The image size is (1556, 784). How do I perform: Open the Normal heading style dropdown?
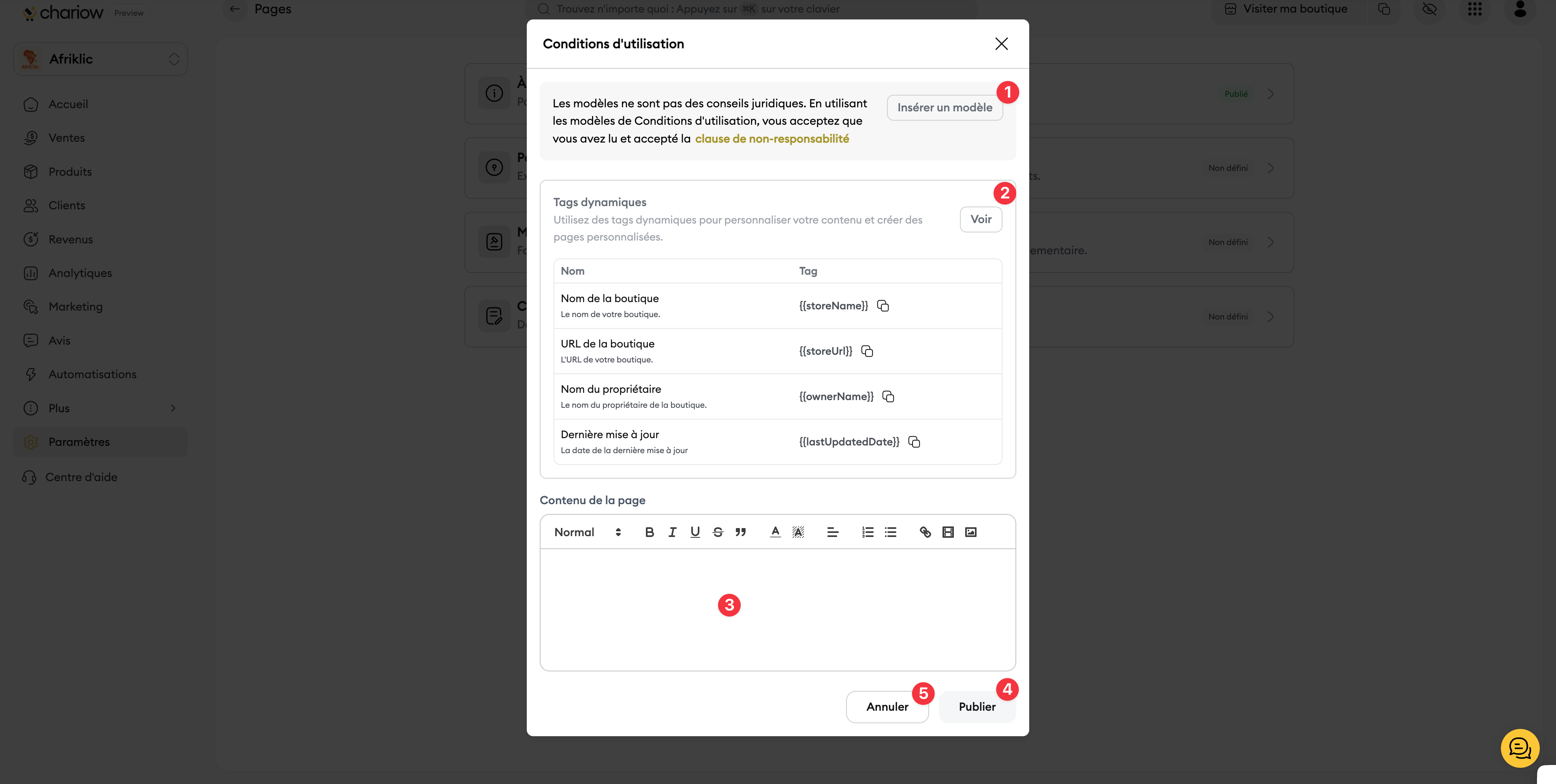tap(587, 532)
